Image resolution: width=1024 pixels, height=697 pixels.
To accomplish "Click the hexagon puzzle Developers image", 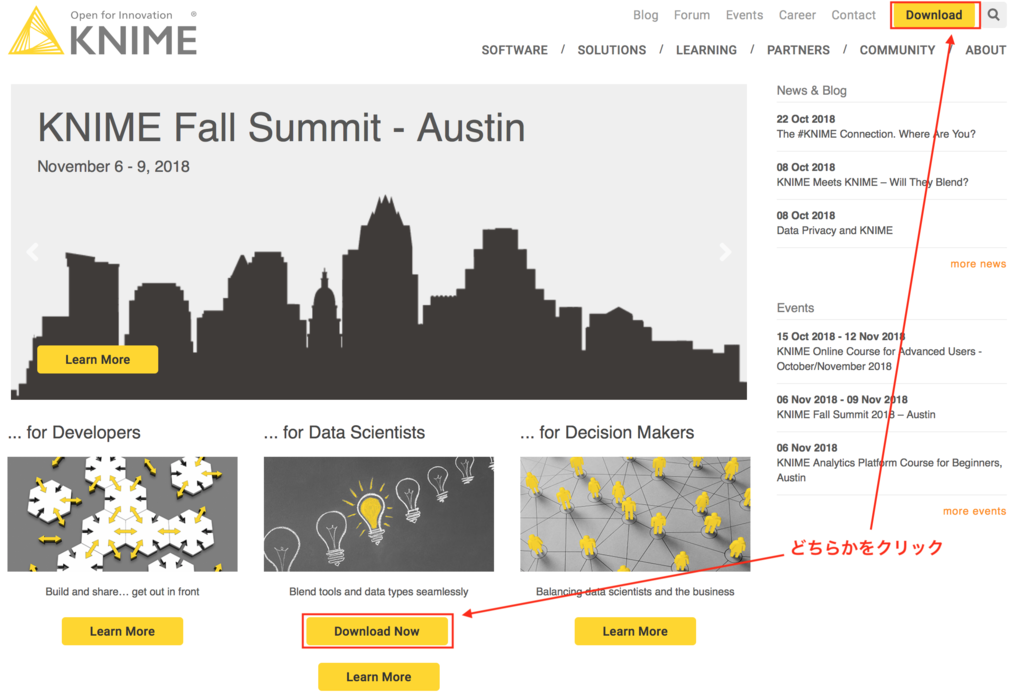I will pos(122,514).
